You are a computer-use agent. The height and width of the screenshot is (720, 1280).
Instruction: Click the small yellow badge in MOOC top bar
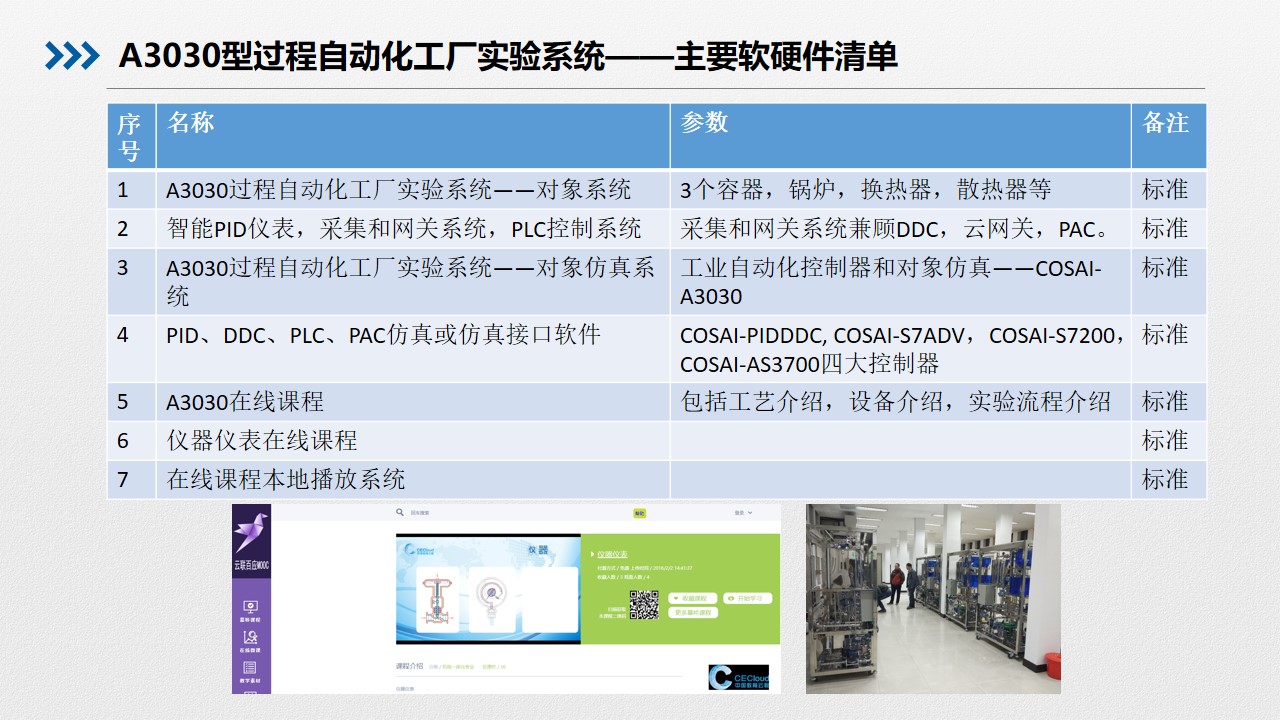(640, 513)
